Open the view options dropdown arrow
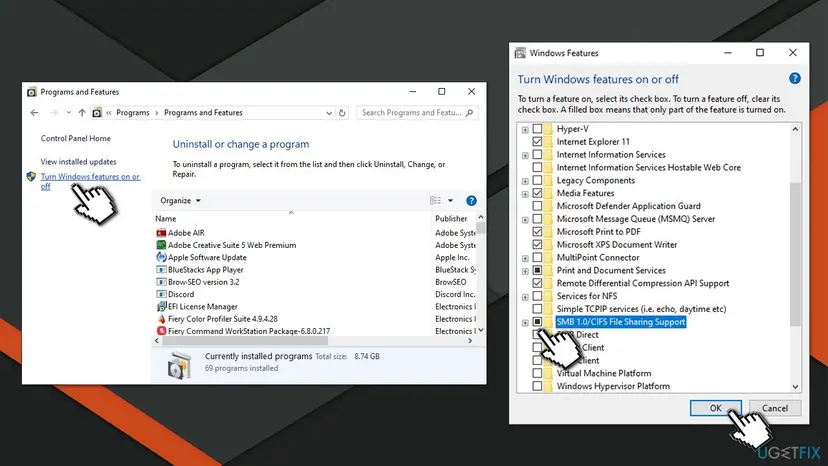Viewport: 828px width, 466px height. click(x=450, y=201)
